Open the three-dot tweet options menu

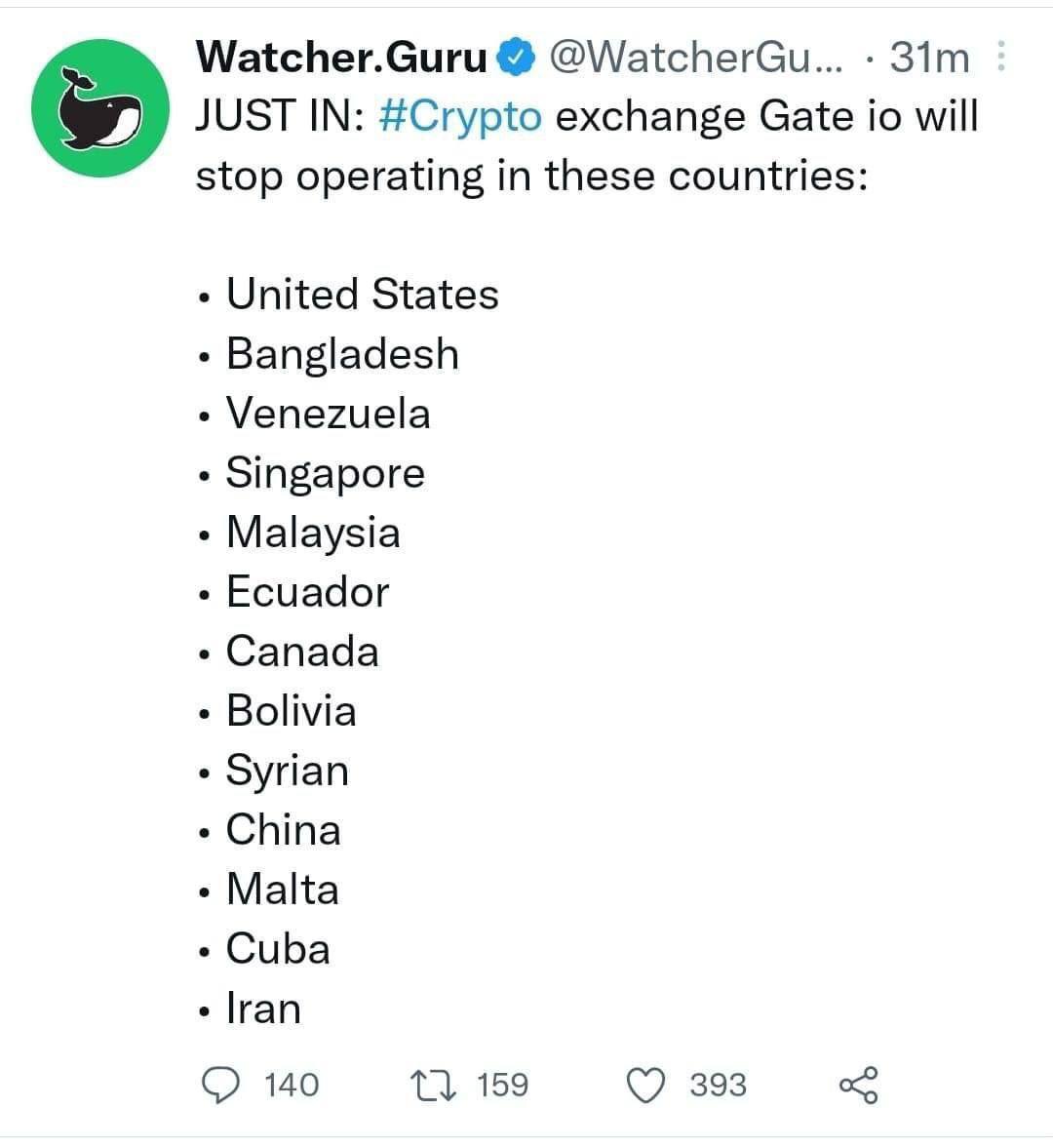(1001, 57)
